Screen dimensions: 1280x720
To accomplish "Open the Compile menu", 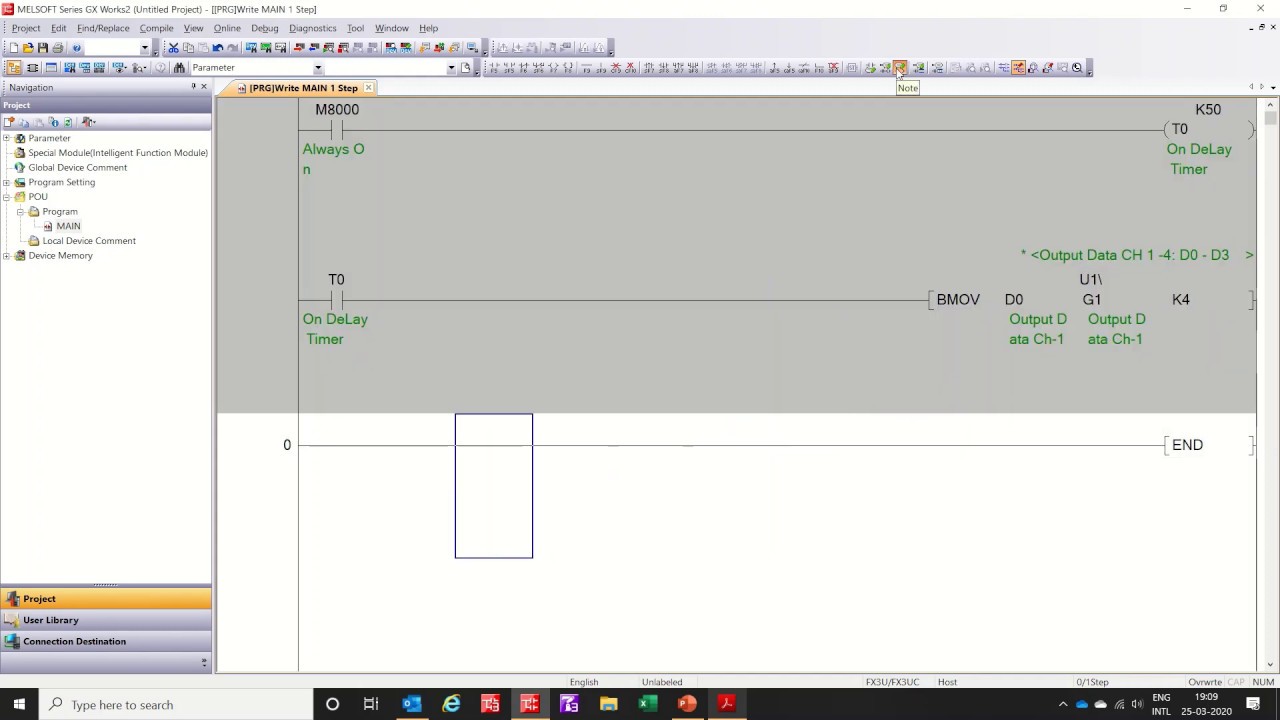I will coord(156,28).
